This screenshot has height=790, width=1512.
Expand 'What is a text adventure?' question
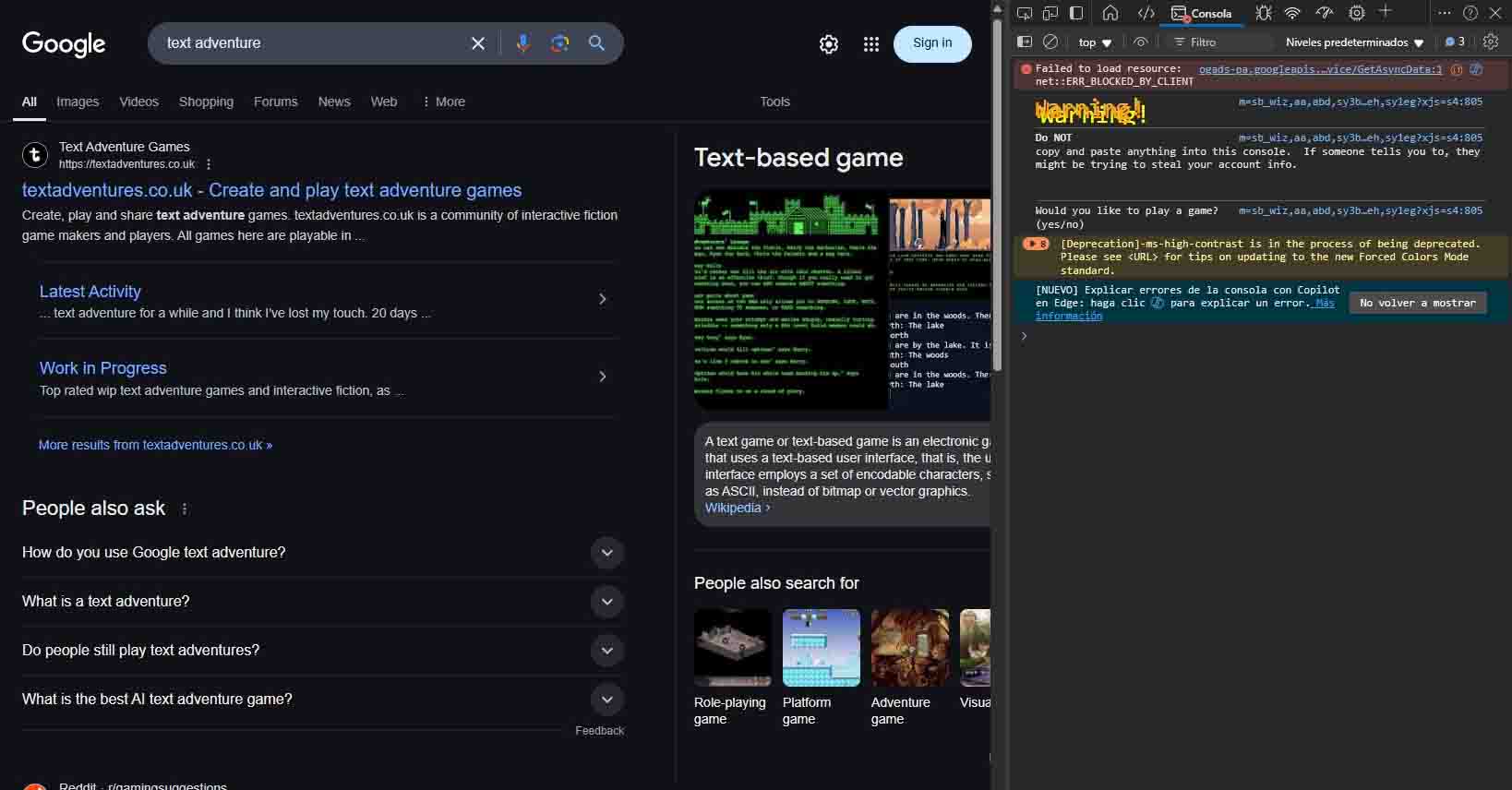click(606, 602)
